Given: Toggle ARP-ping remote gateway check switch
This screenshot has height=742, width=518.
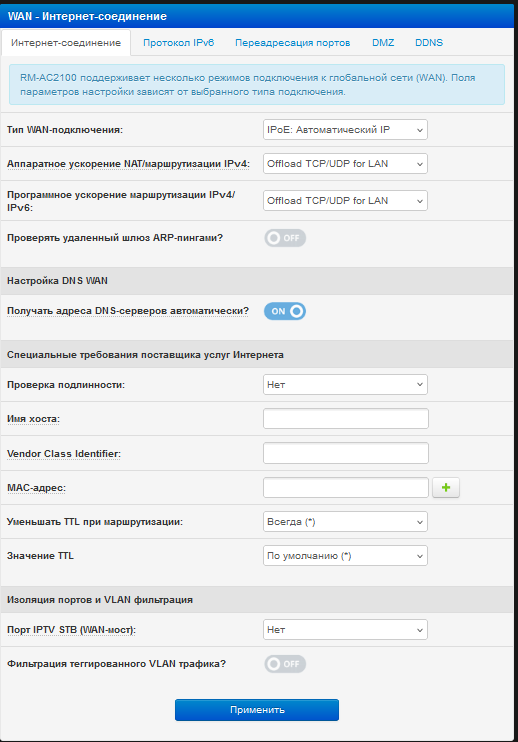Looking at the screenshot, I should [x=285, y=238].
